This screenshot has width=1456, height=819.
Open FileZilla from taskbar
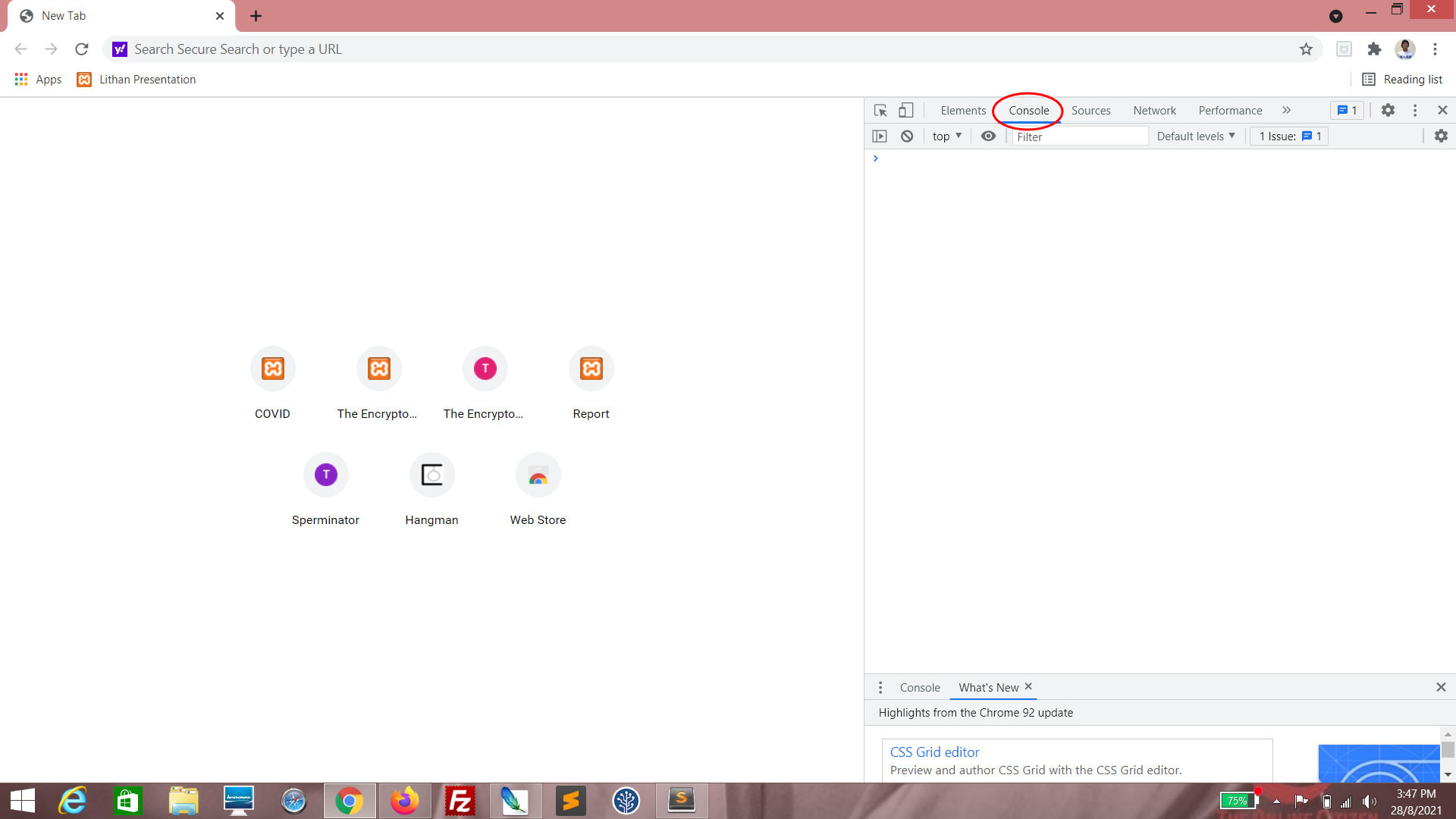pyautogui.click(x=460, y=801)
